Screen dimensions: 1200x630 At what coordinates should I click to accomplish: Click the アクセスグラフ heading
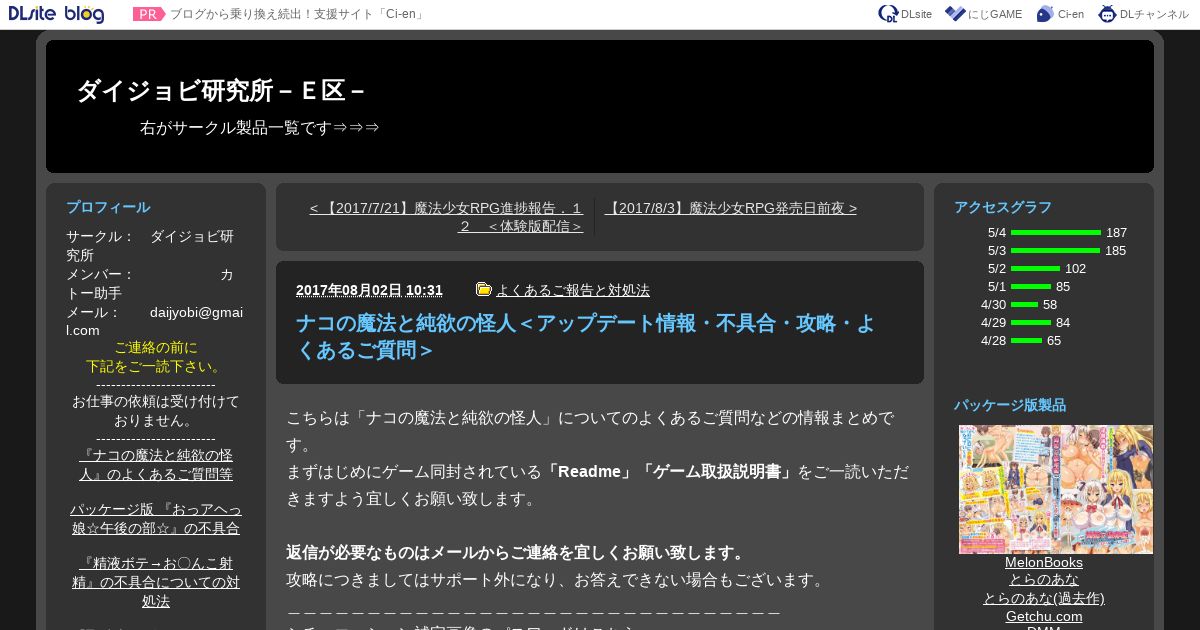(1003, 207)
